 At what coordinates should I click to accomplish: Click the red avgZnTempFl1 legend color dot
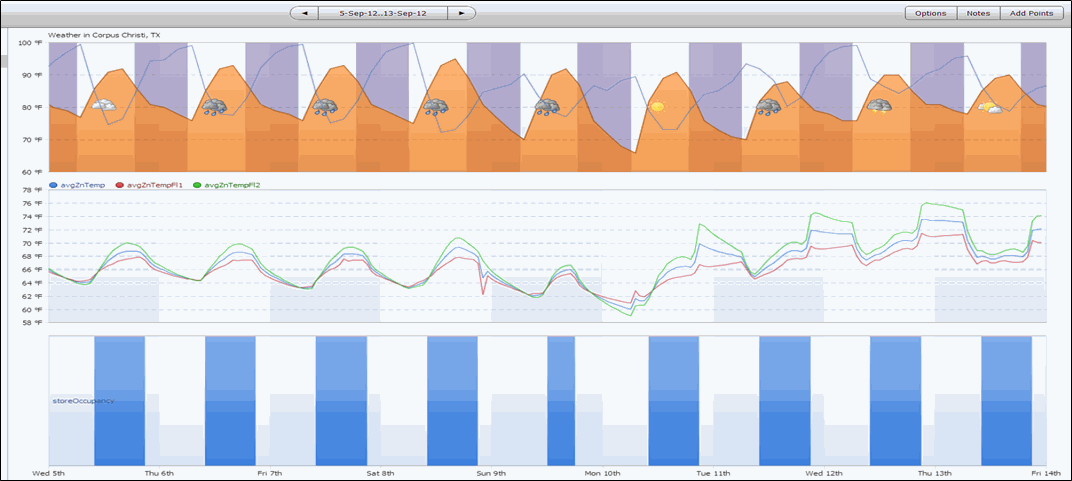120,185
